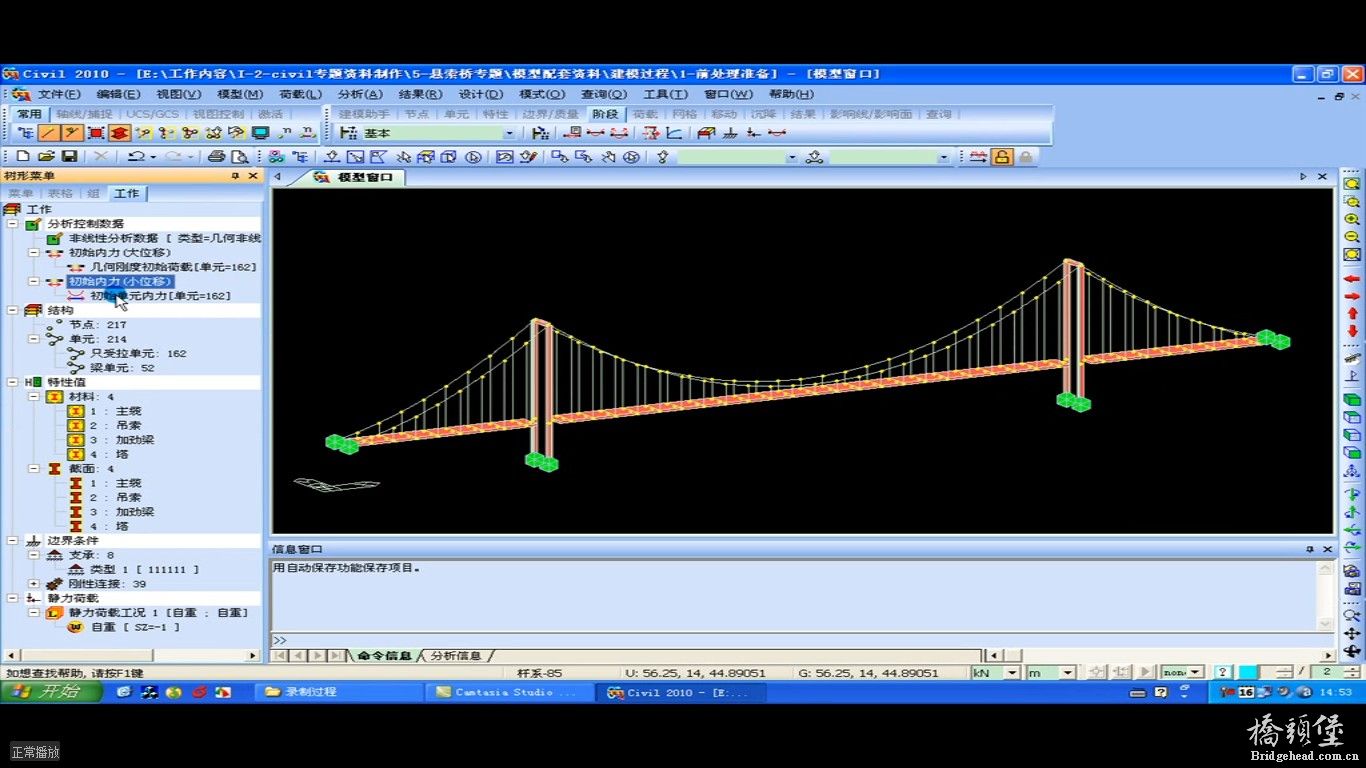Image resolution: width=1366 pixels, height=768 pixels.
Task: Collapse the 结构 tree node
Action: pyautogui.click(x=13, y=310)
